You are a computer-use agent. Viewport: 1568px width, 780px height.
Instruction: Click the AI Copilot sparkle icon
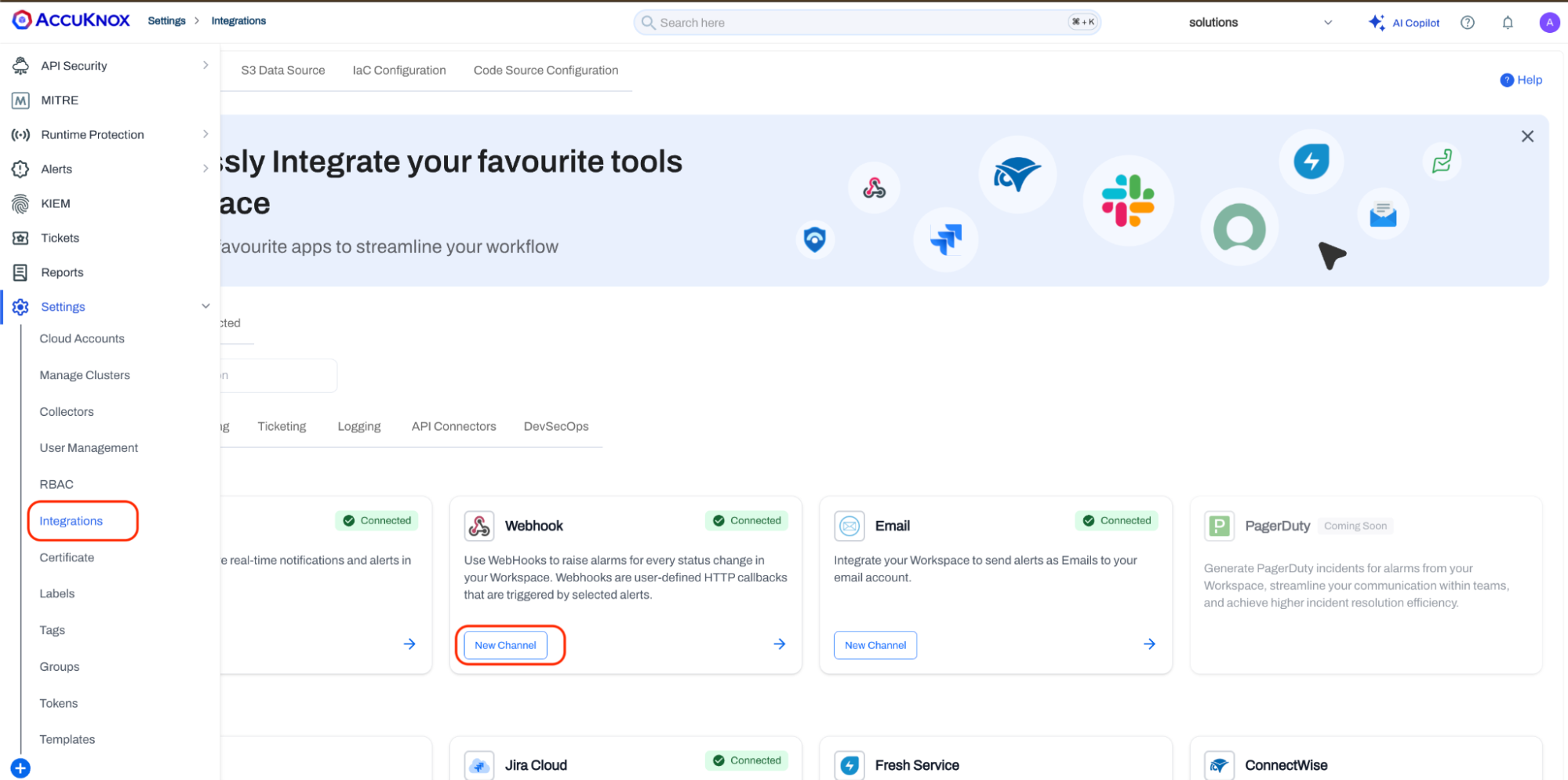coord(1377,23)
